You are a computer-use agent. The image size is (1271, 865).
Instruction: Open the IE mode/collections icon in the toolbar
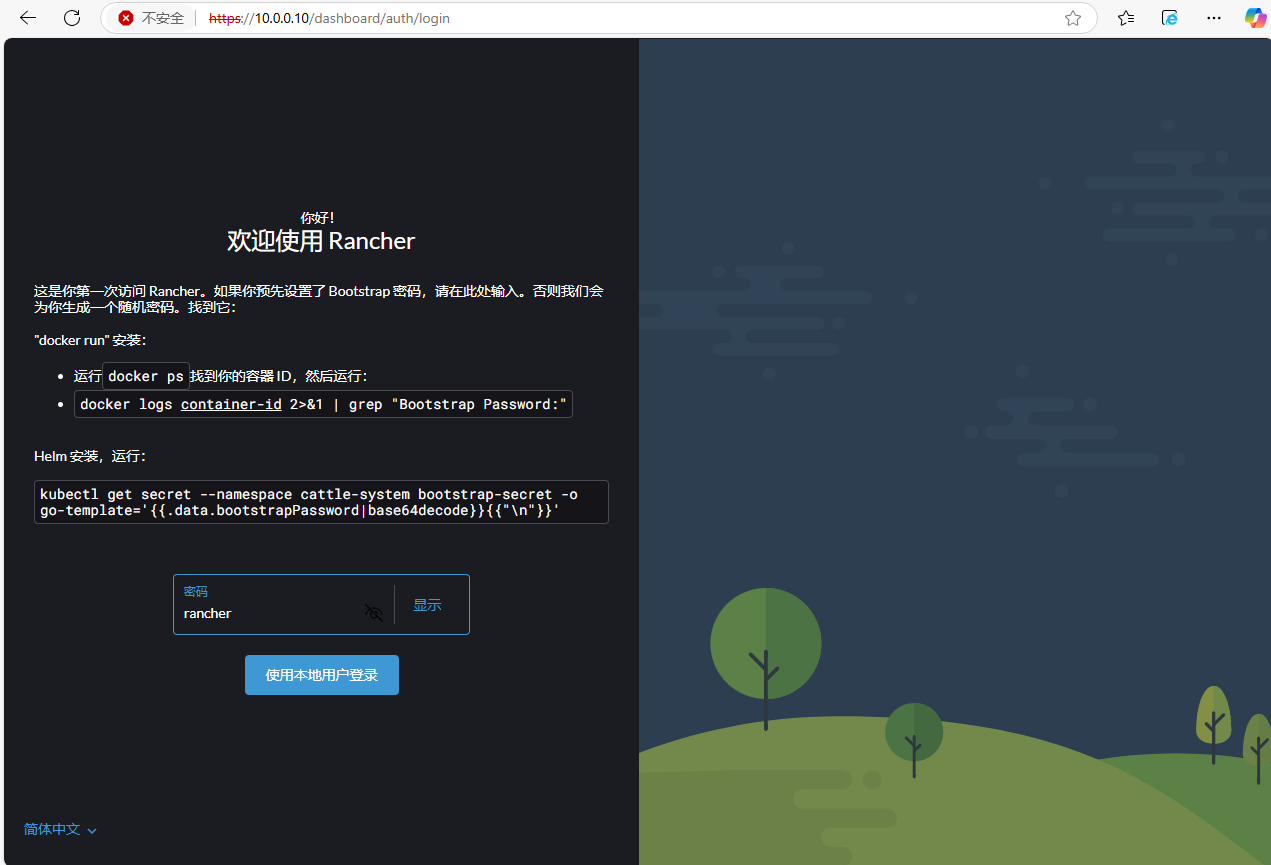pyautogui.click(x=1170, y=18)
